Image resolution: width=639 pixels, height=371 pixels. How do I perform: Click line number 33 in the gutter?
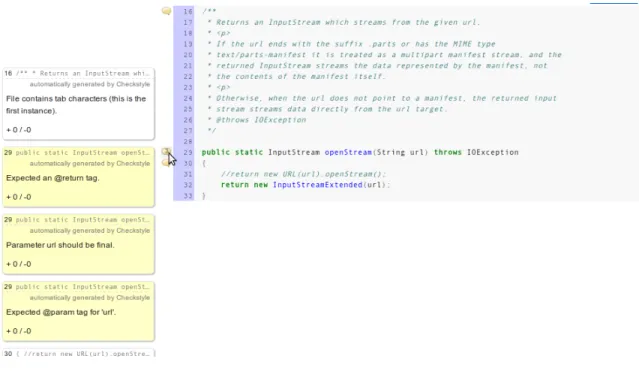tap(187, 196)
